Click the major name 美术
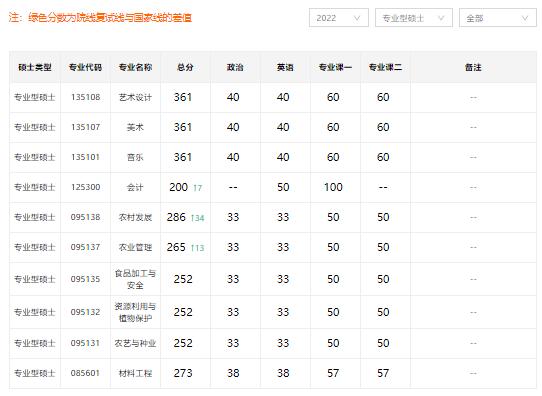The width and height of the screenshot is (542, 396). pyautogui.click(x=135, y=128)
